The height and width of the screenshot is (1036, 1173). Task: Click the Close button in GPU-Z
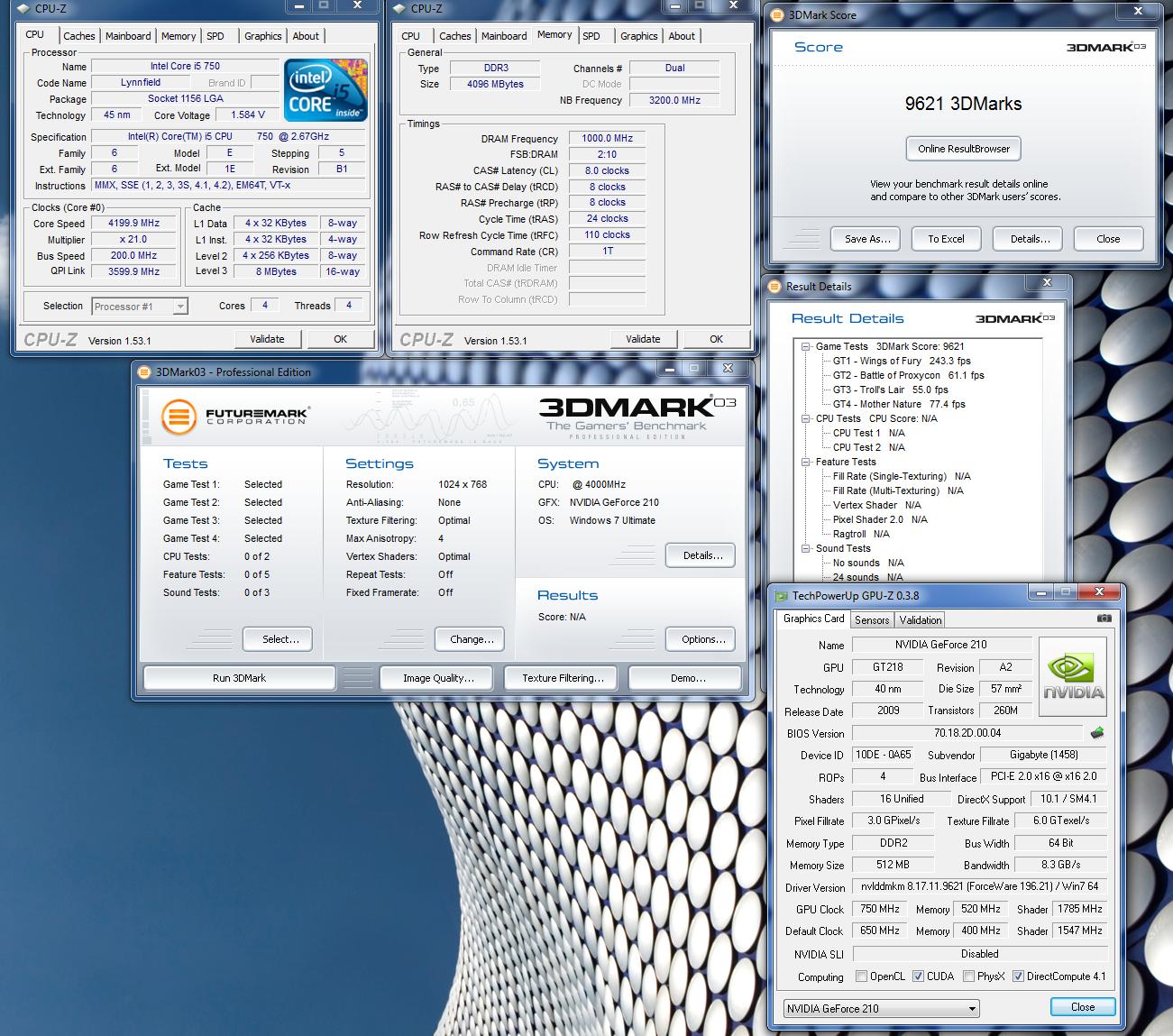tap(1083, 1007)
